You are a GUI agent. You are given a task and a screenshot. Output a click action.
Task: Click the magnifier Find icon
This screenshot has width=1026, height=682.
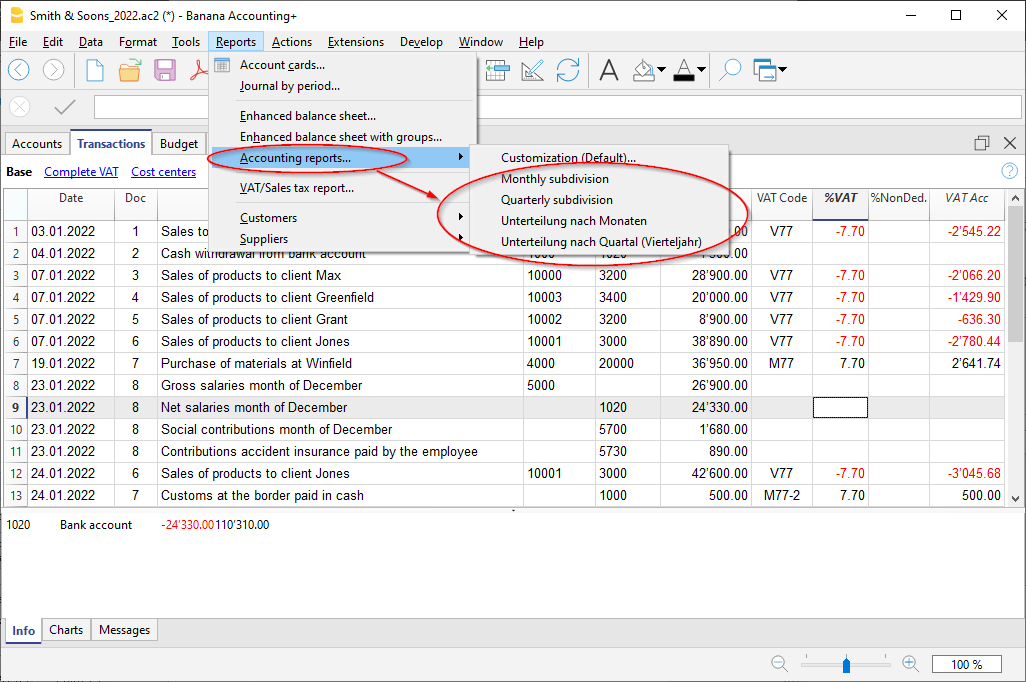pyautogui.click(x=731, y=70)
